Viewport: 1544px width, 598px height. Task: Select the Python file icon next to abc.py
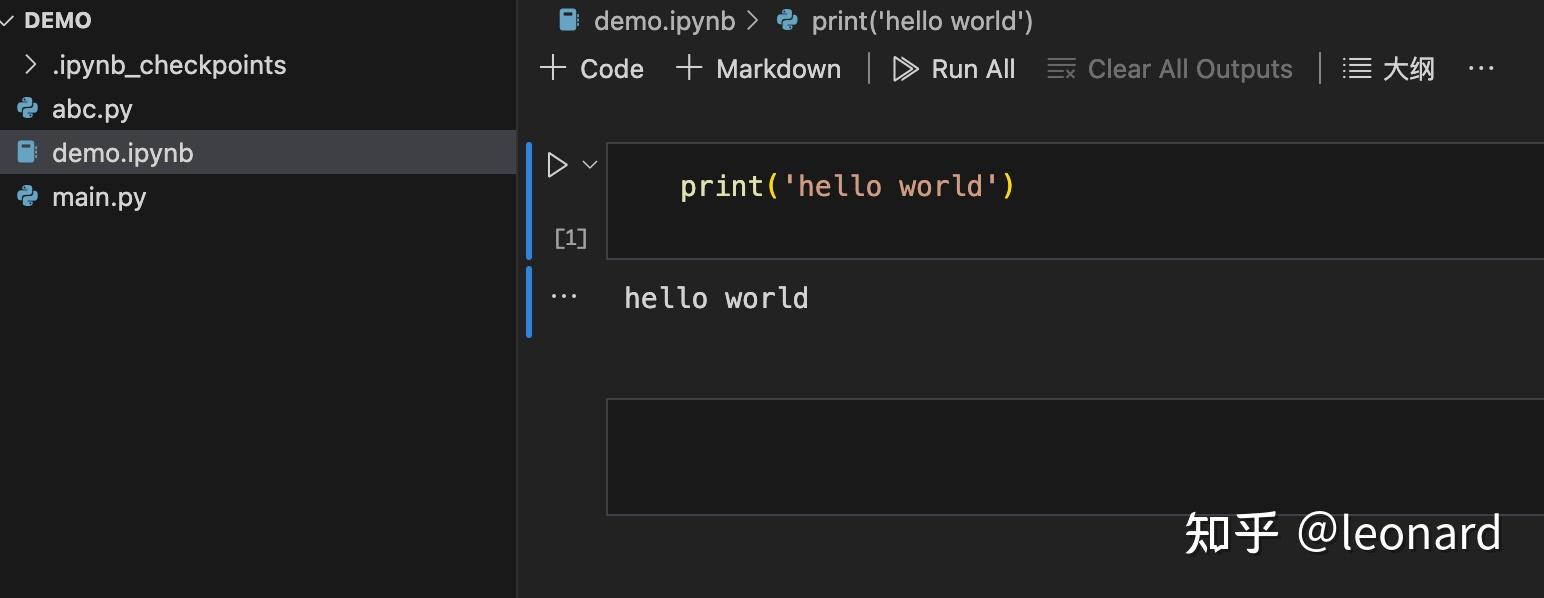tap(29, 108)
